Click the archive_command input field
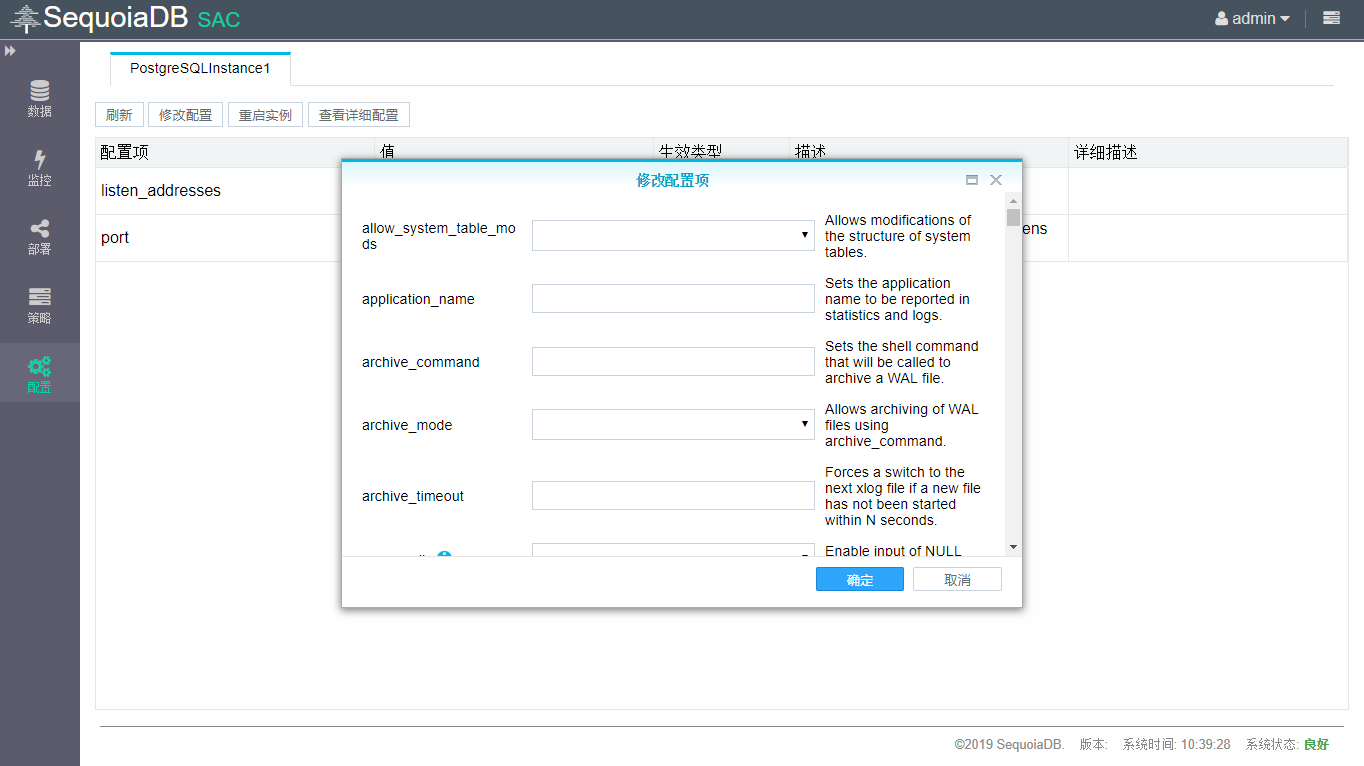Image resolution: width=1364 pixels, height=766 pixels. tap(673, 361)
